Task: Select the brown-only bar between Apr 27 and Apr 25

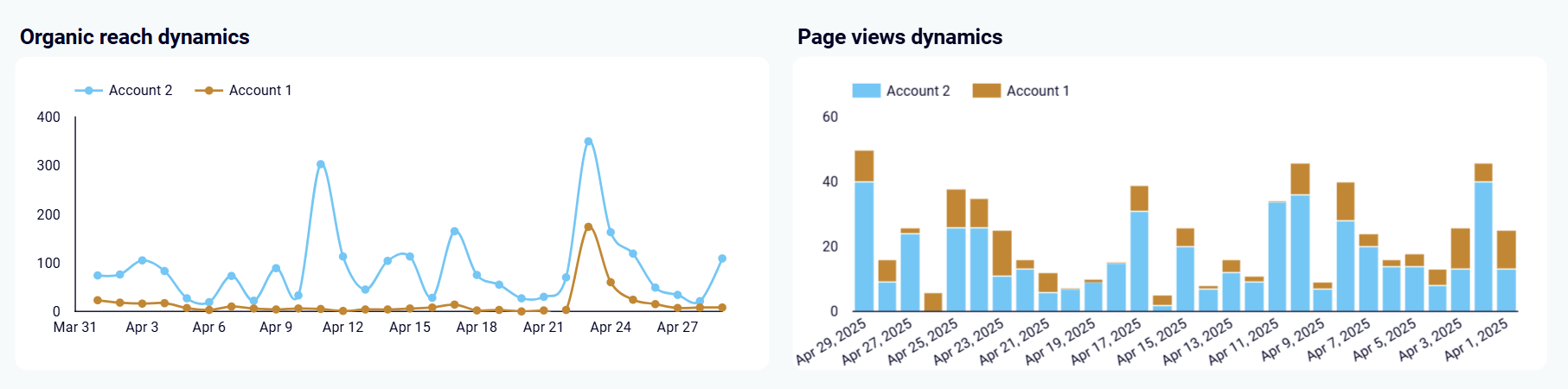Action: 933,303
